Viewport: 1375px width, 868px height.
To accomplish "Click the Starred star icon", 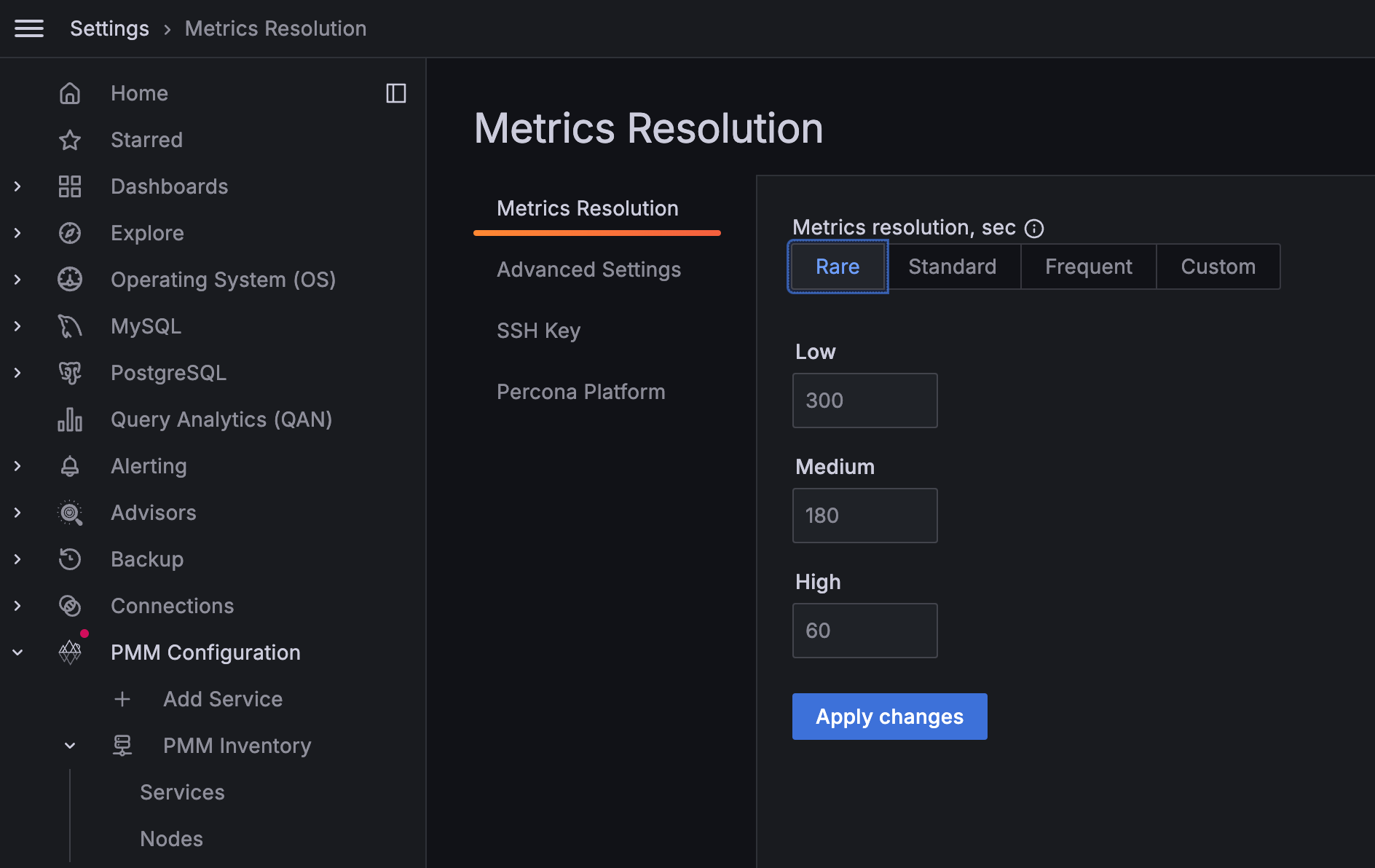I will [70, 140].
